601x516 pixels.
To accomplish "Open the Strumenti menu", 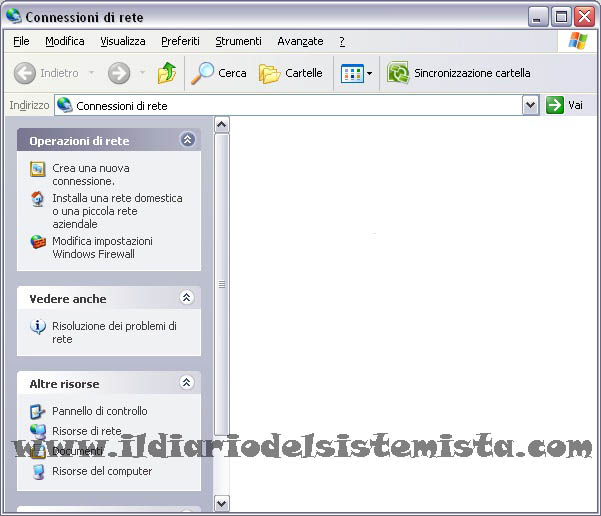I will click(x=238, y=41).
